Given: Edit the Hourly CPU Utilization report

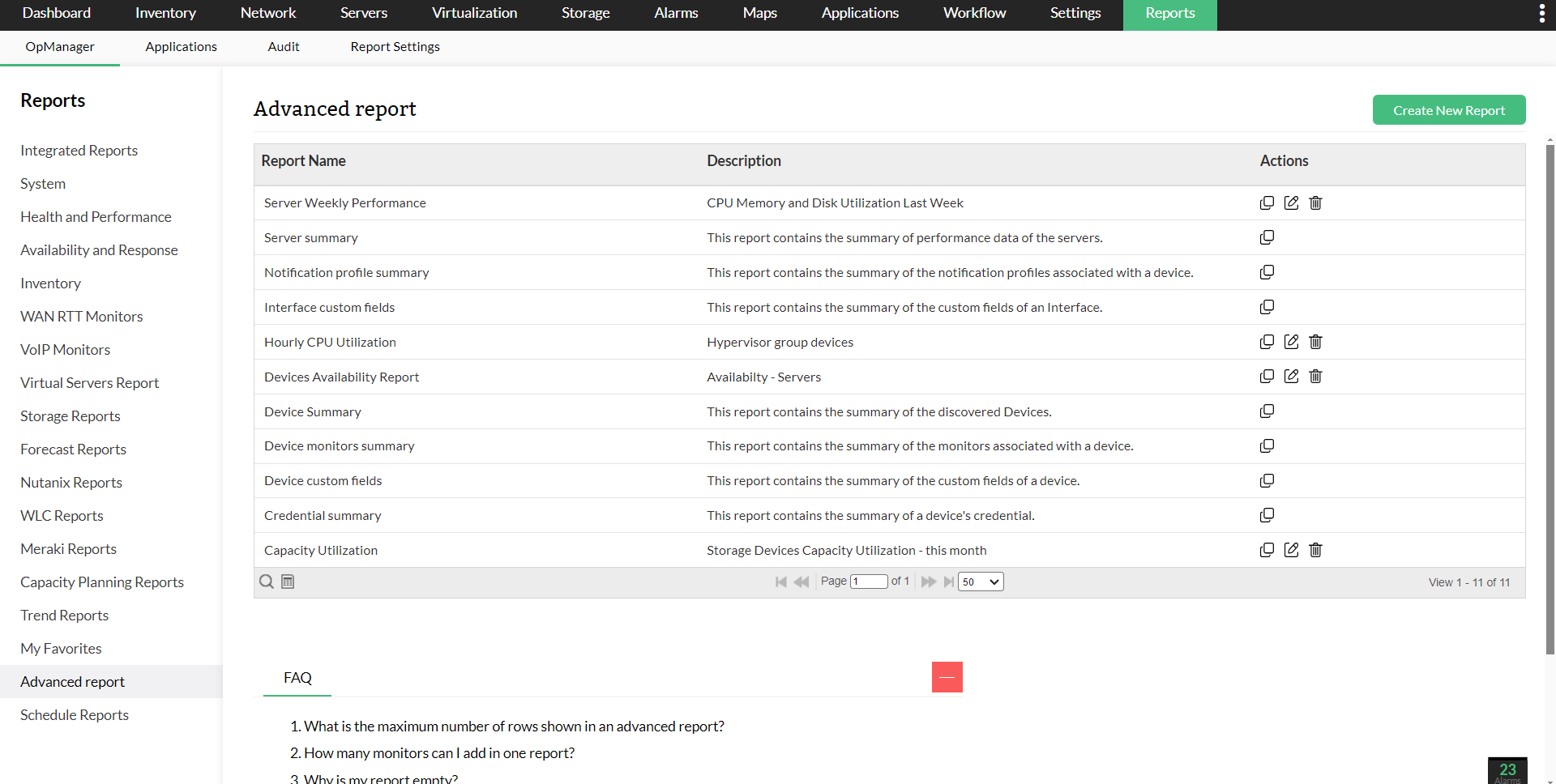Looking at the screenshot, I should (1292, 342).
